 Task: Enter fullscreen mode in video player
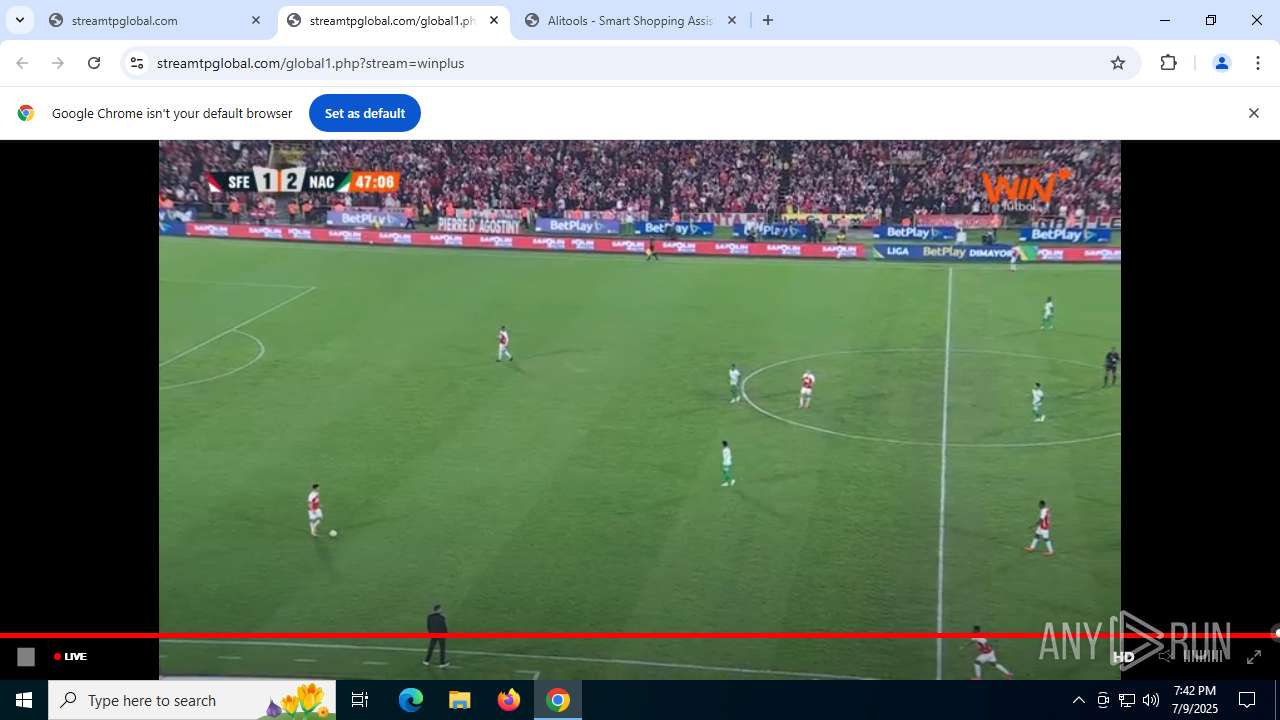click(1254, 657)
